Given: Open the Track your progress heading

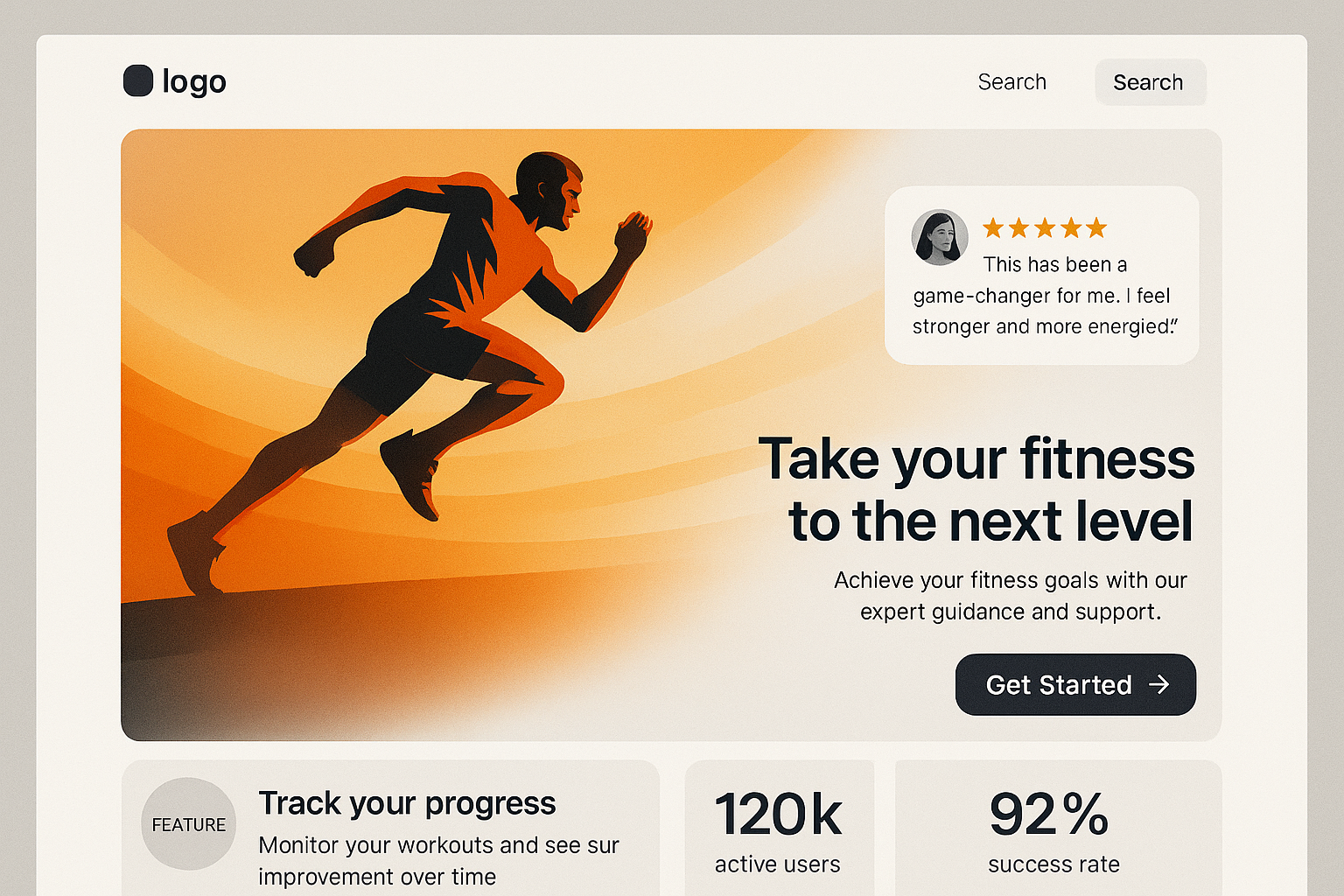Looking at the screenshot, I should click(x=407, y=803).
